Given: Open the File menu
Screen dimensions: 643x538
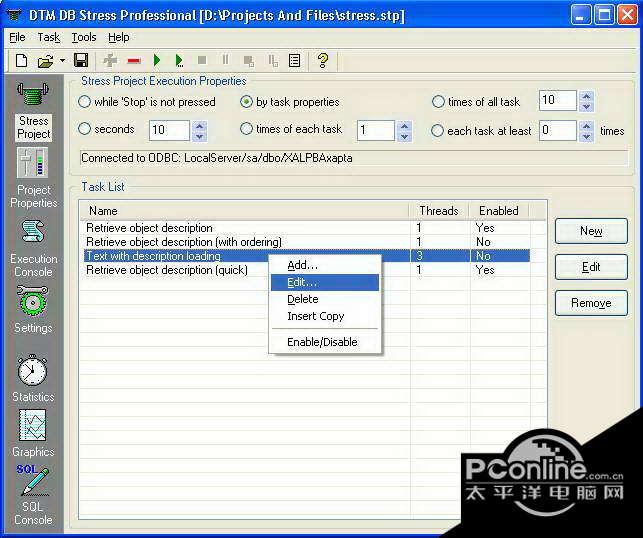Looking at the screenshot, I should [x=17, y=37].
